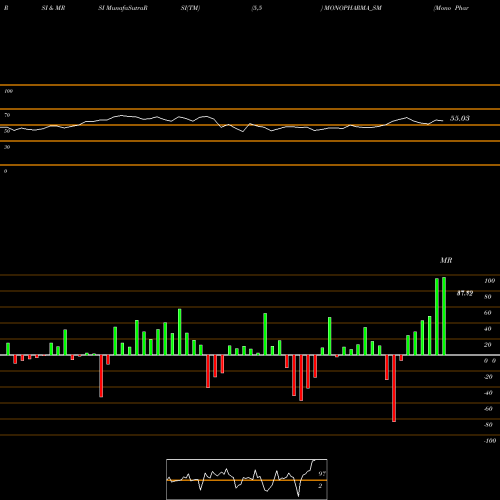Click the 30 level label on the RSI axis
This screenshot has height=500, width=500.
click(x=7, y=147)
